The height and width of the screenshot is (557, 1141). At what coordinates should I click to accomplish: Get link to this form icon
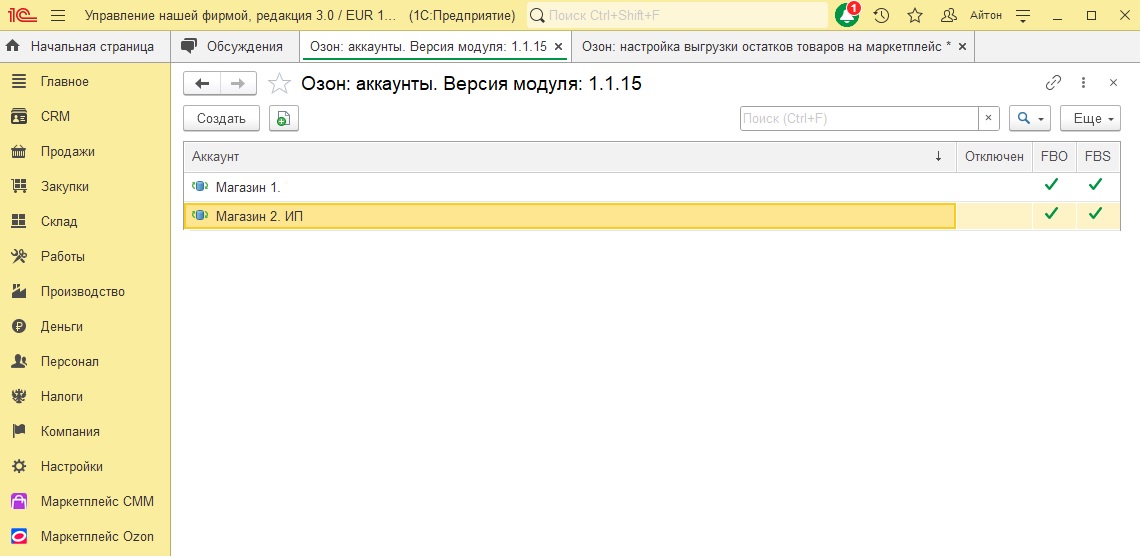(x=1053, y=83)
